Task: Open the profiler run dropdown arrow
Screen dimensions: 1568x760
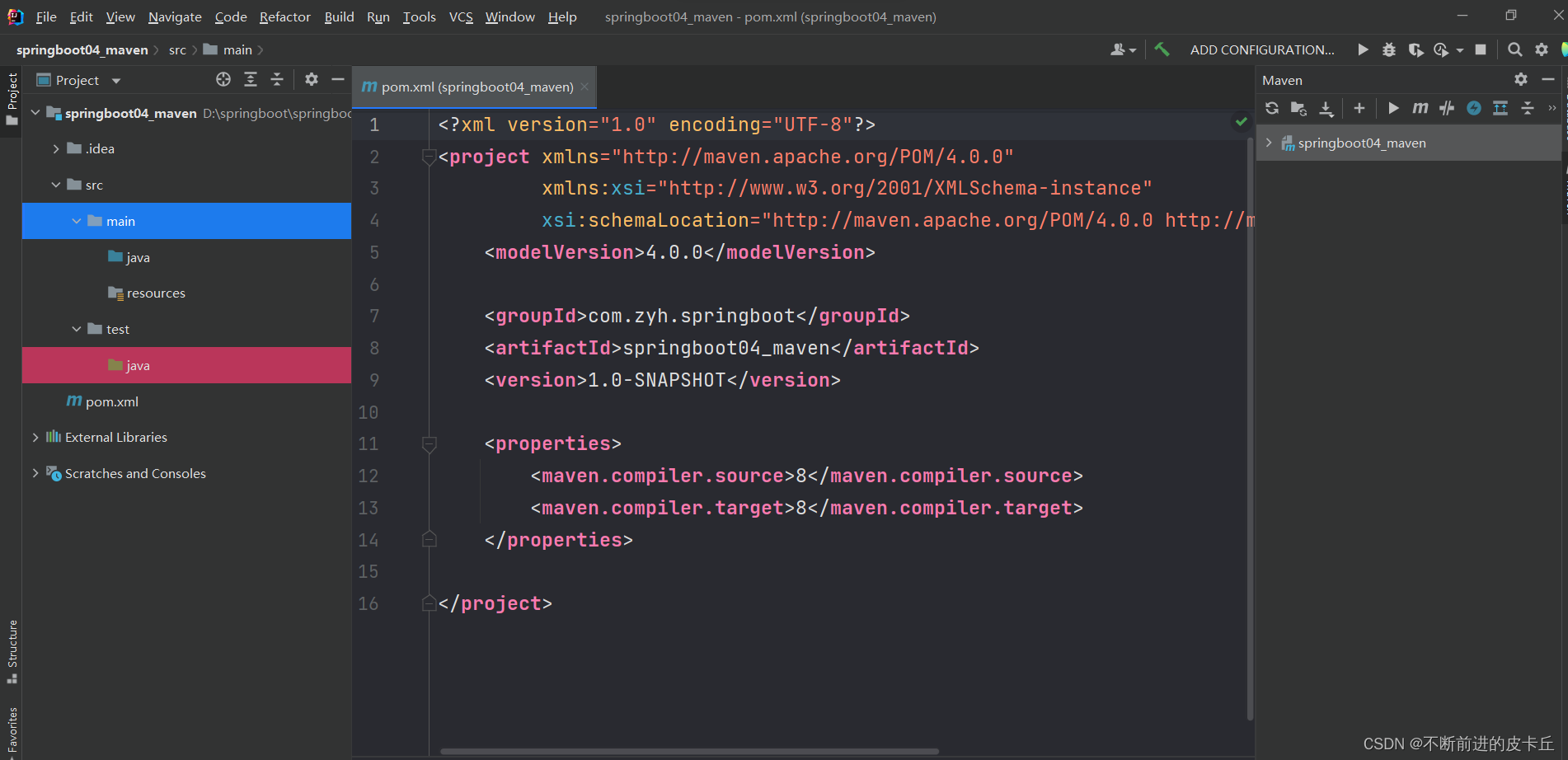Action: click(x=1460, y=50)
